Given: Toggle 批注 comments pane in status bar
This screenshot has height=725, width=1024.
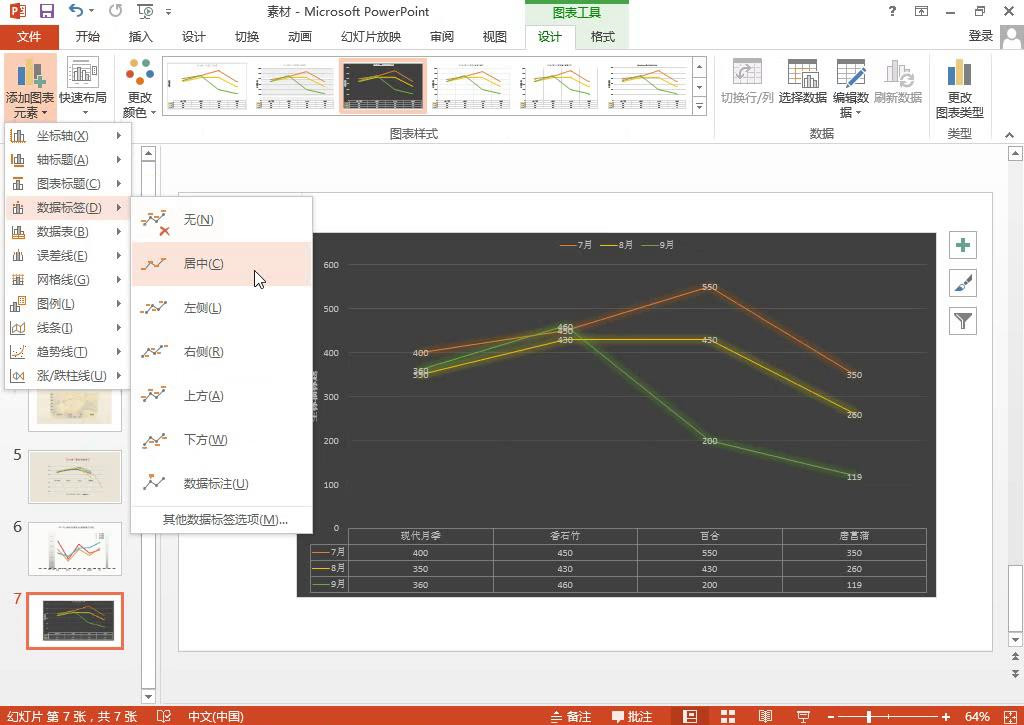Looking at the screenshot, I should click(632, 717).
